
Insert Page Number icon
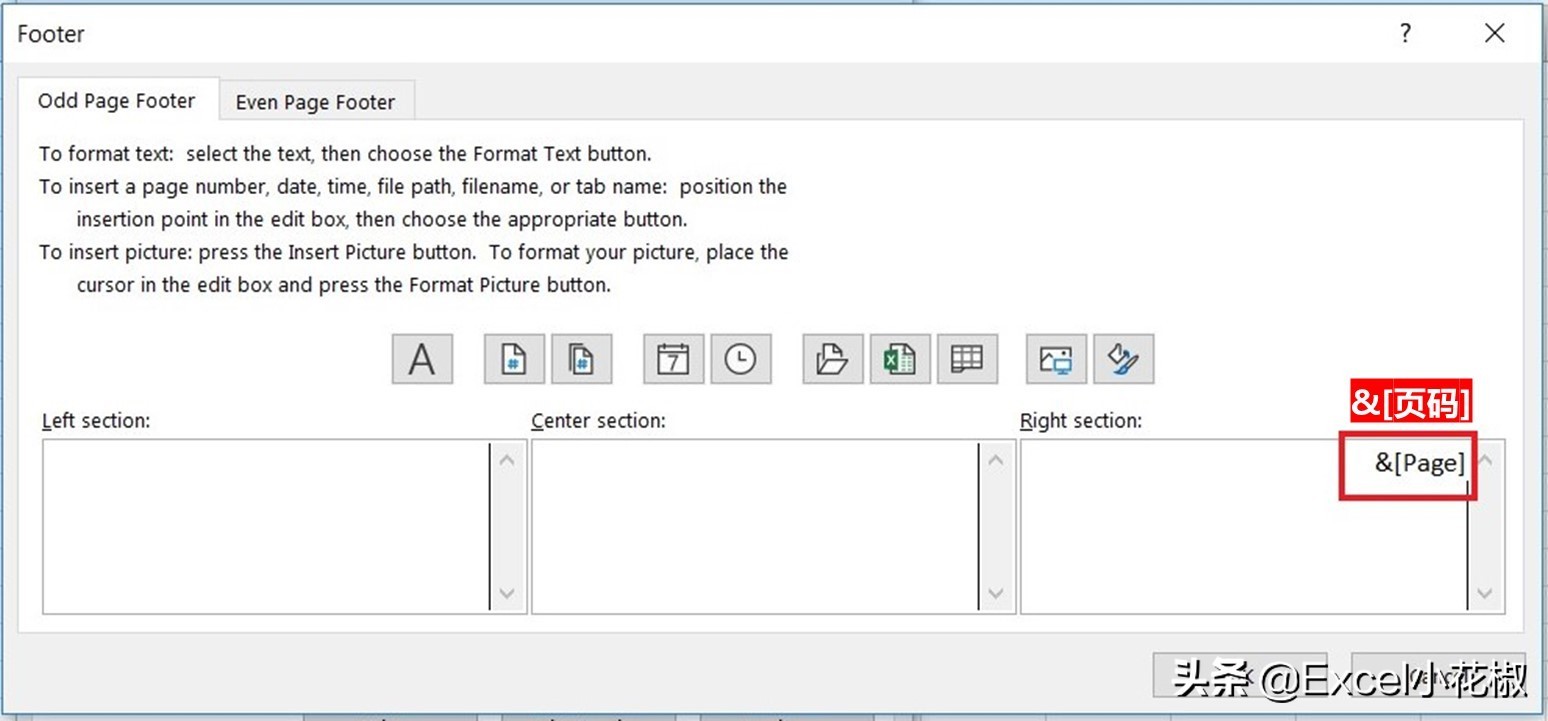[x=513, y=359]
